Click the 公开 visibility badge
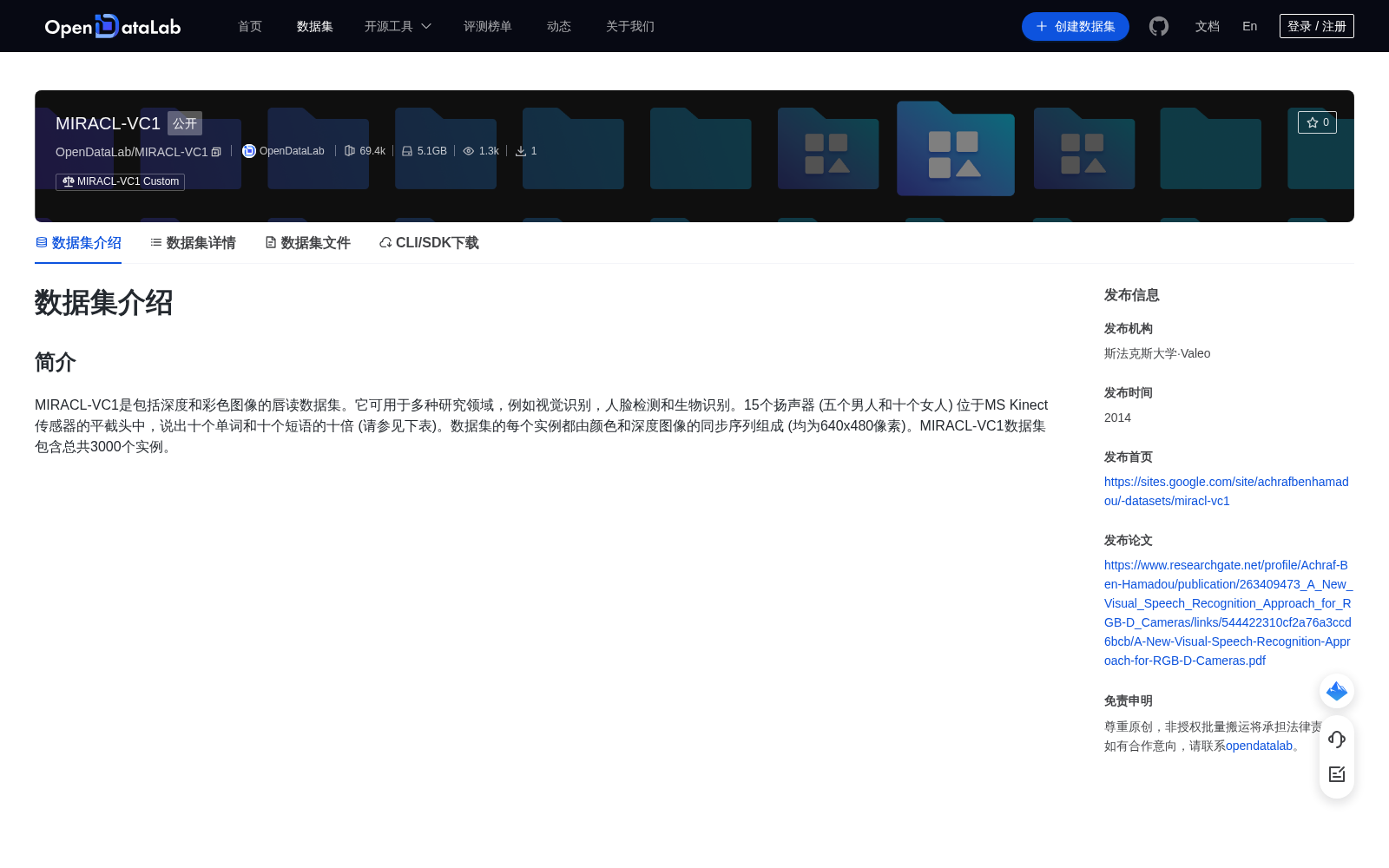The image size is (1389, 868). tap(185, 123)
